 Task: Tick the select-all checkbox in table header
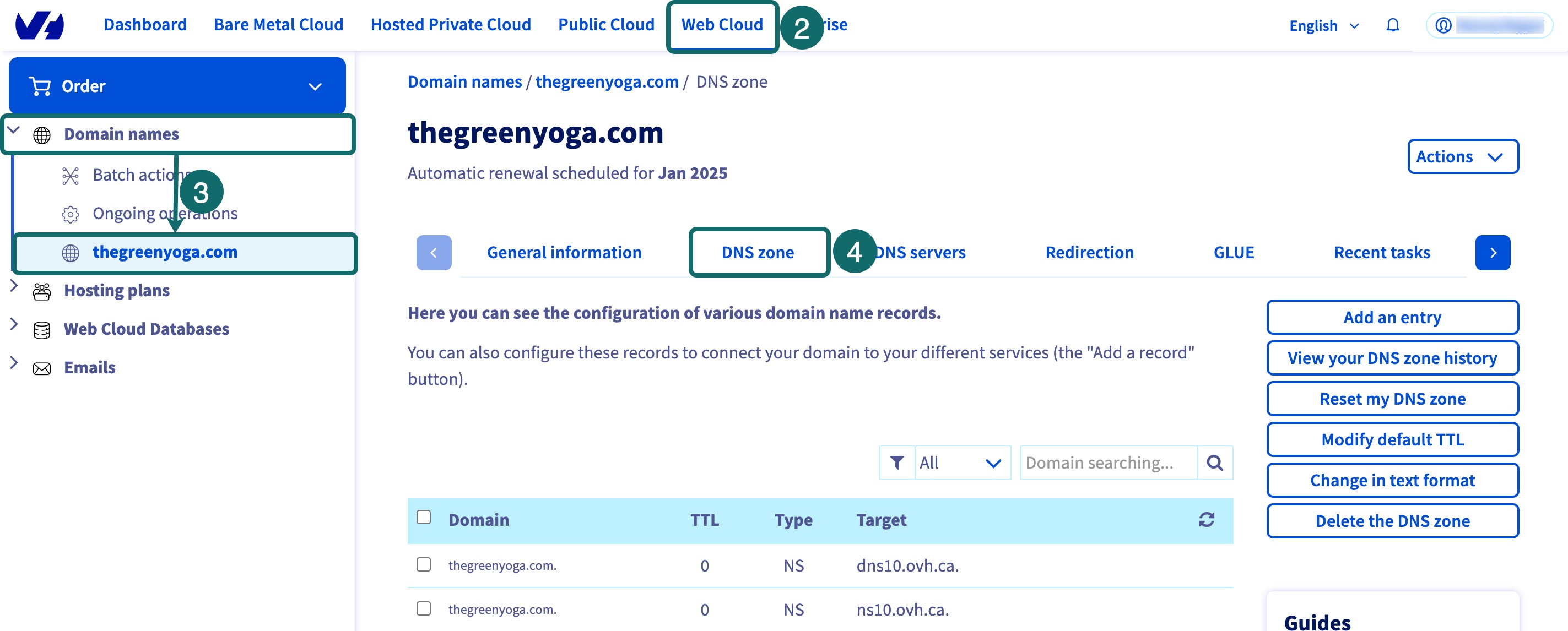click(x=424, y=516)
